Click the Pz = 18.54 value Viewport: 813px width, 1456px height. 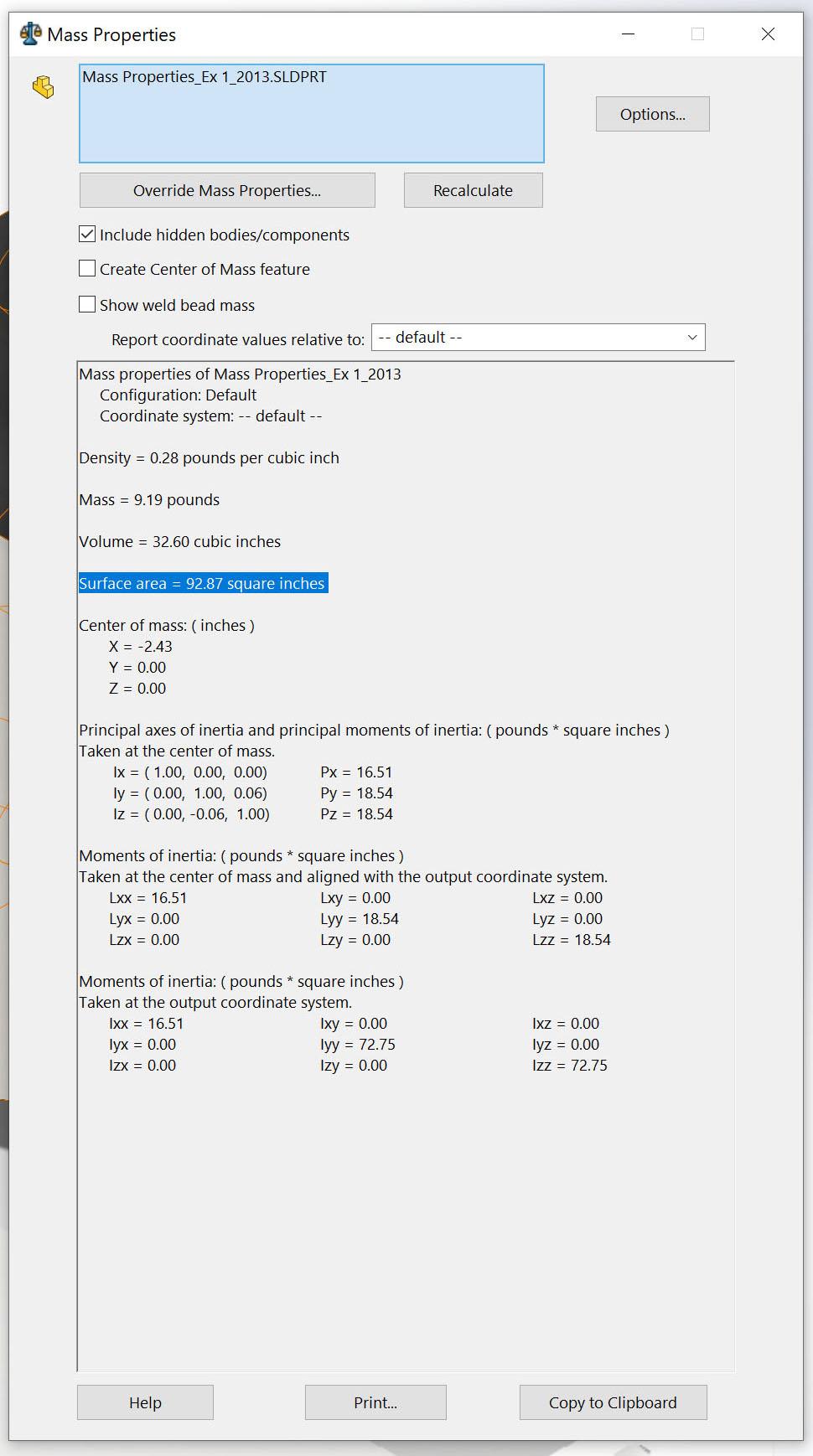[356, 814]
